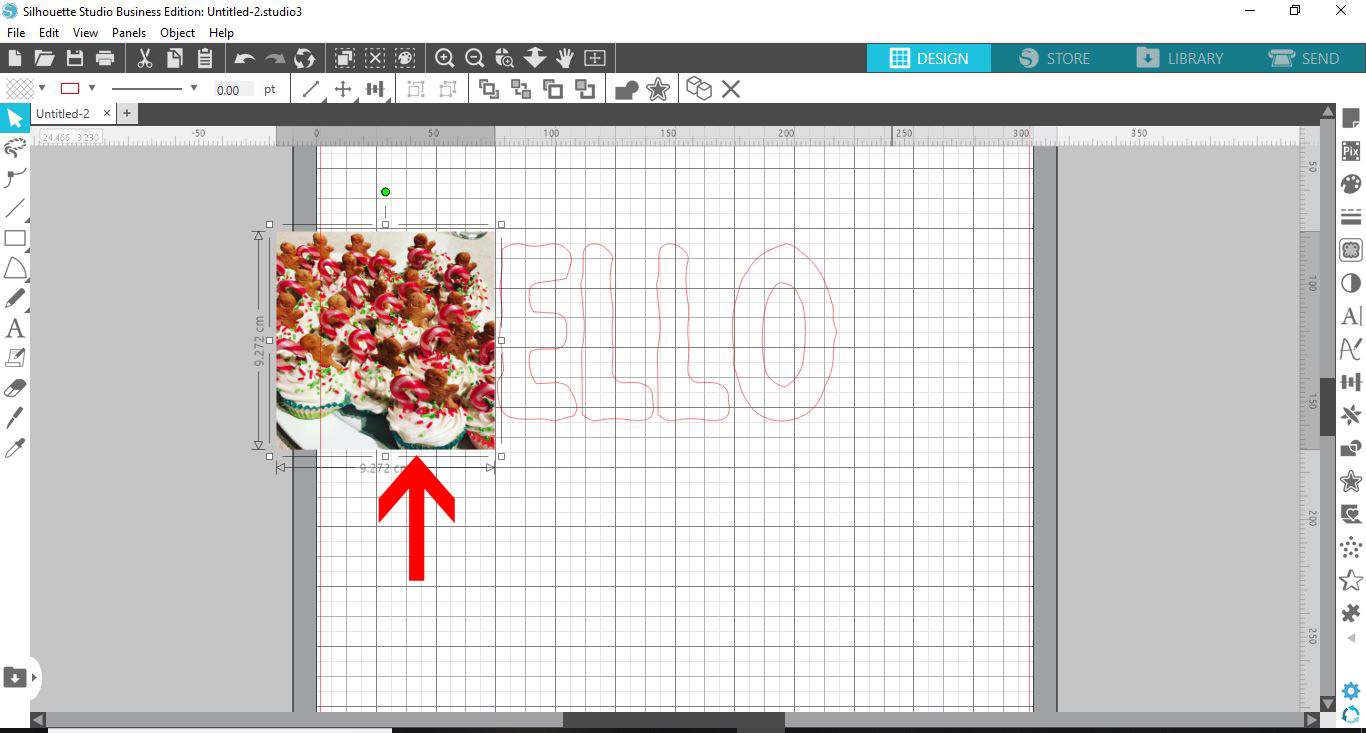
Task: Select the Line drawing tool
Action: pos(14,208)
